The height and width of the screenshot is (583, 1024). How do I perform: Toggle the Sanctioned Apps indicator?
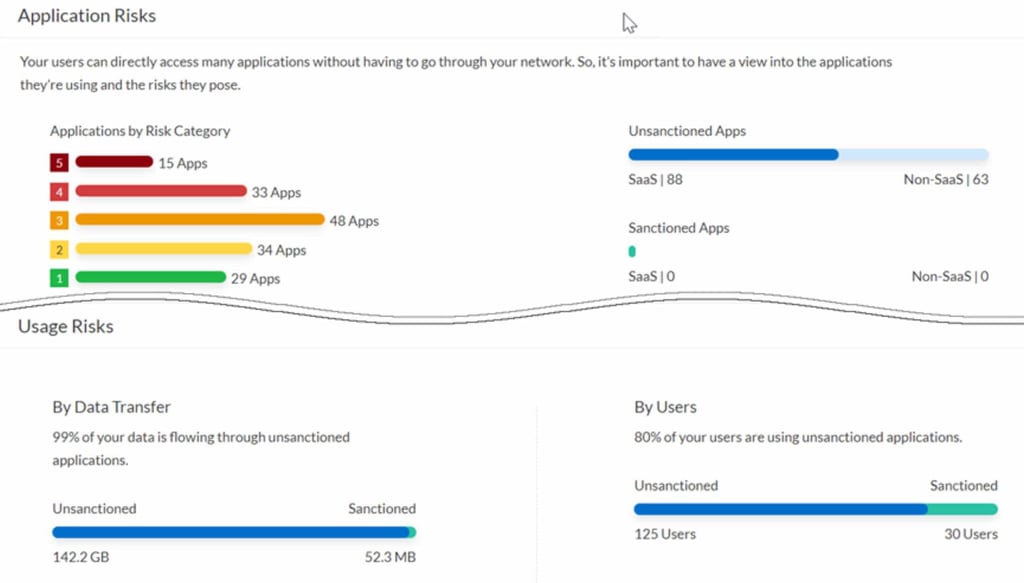632,251
